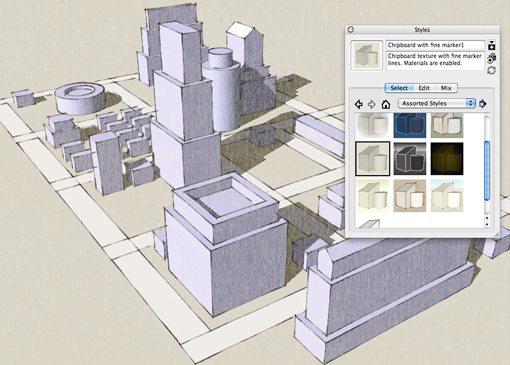Click the style description text field
The height and width of the screenshot is (365, 510).
(x=435, y=60)
